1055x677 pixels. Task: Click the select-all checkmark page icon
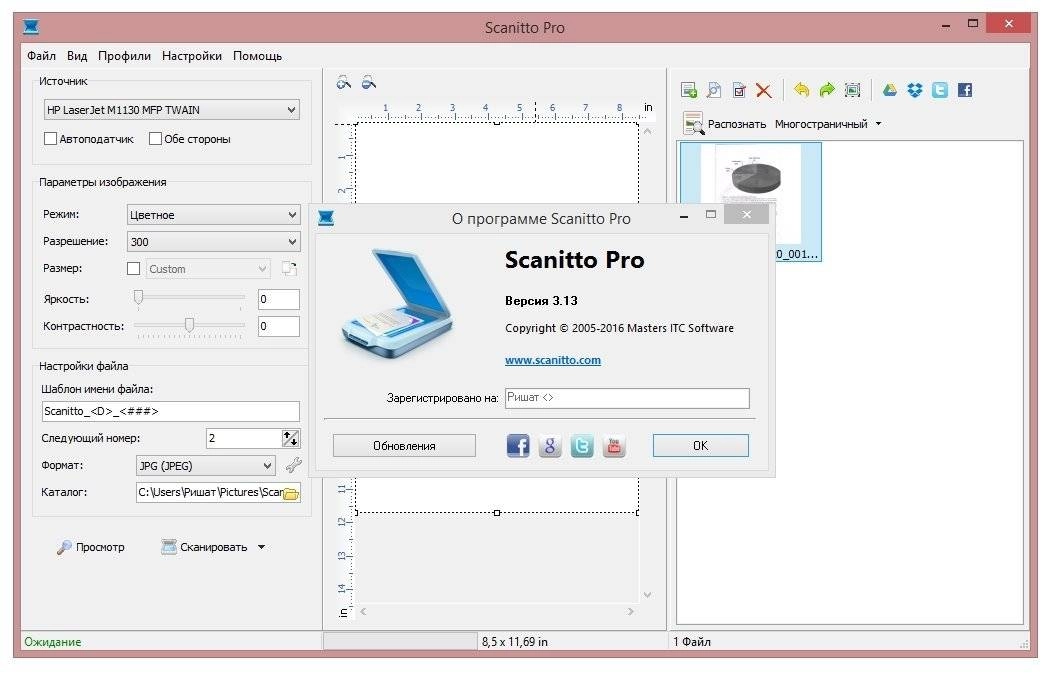(739, 90)
